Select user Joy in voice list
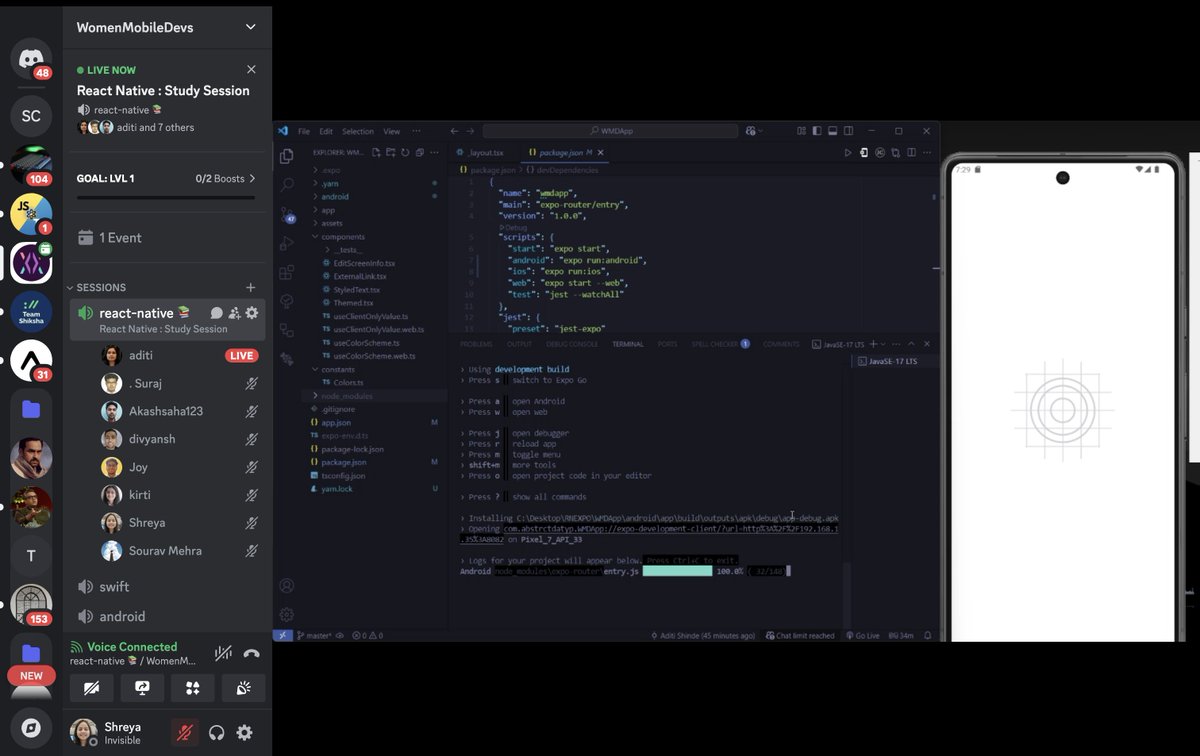The width and height of the screenshot is (1200, 756). click(x=180, y=467)
